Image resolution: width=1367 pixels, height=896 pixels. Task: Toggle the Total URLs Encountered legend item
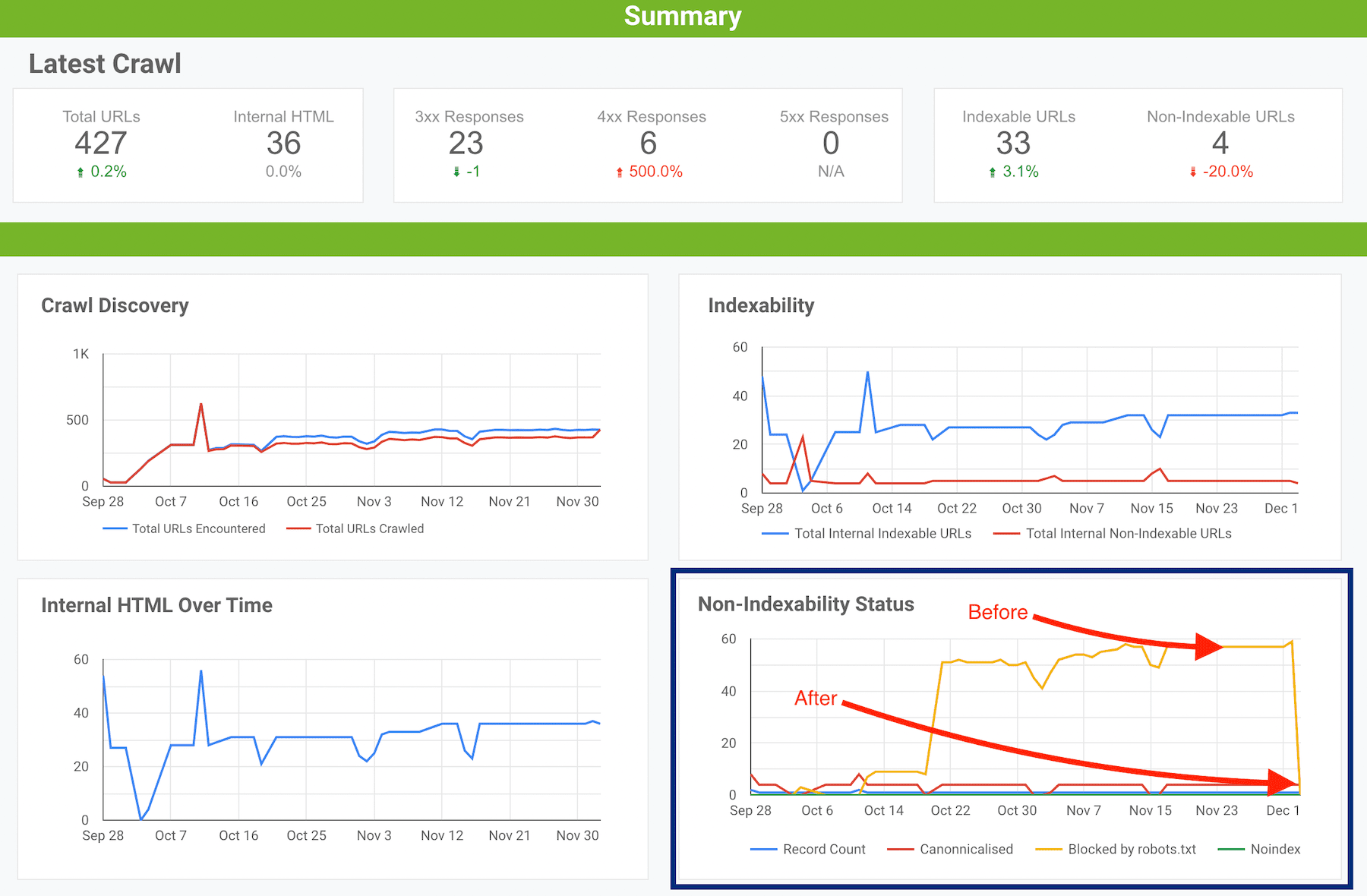click(x=184, y=528)
